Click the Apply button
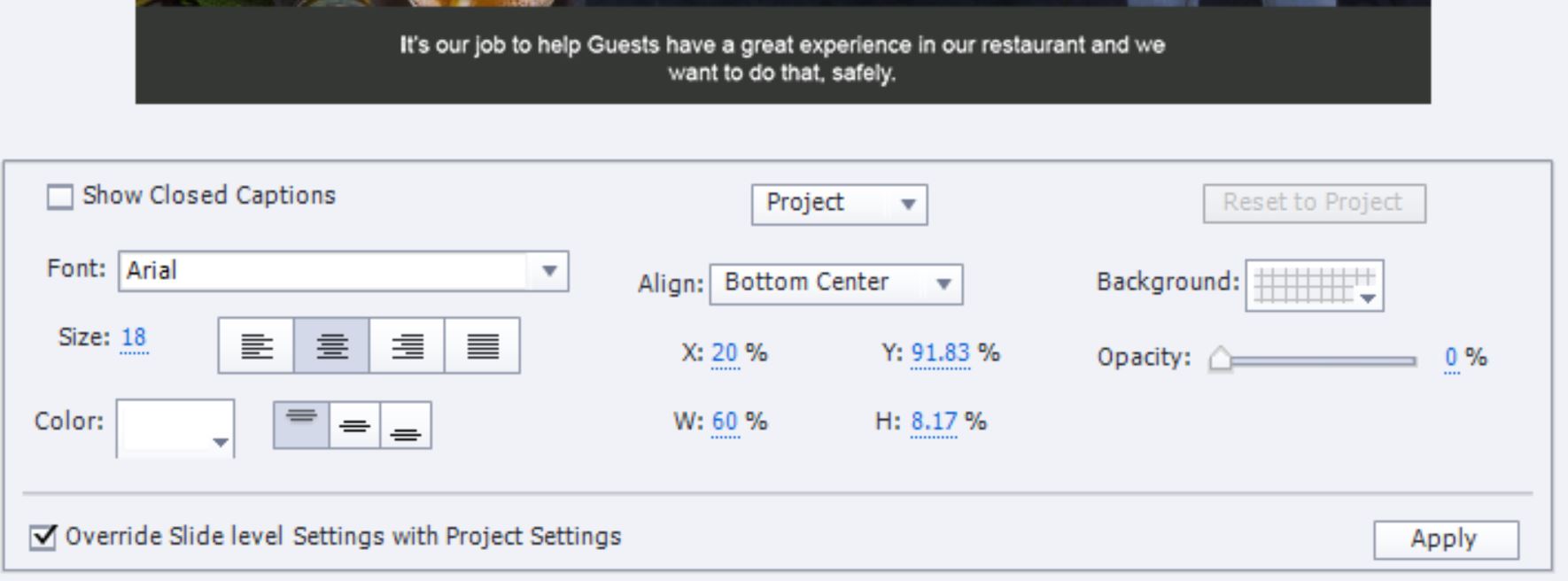1568x581 pixels. pyautogui.click(x=1446, y=539)
